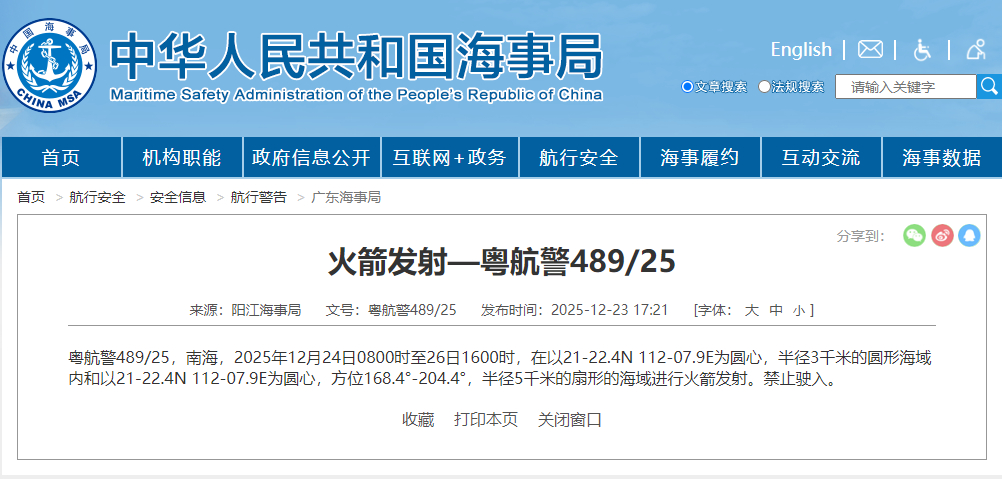Screen dimensions: 1002x479
Task: Open the 政府信息公开 navigation menu
Action: click(311, 157)
